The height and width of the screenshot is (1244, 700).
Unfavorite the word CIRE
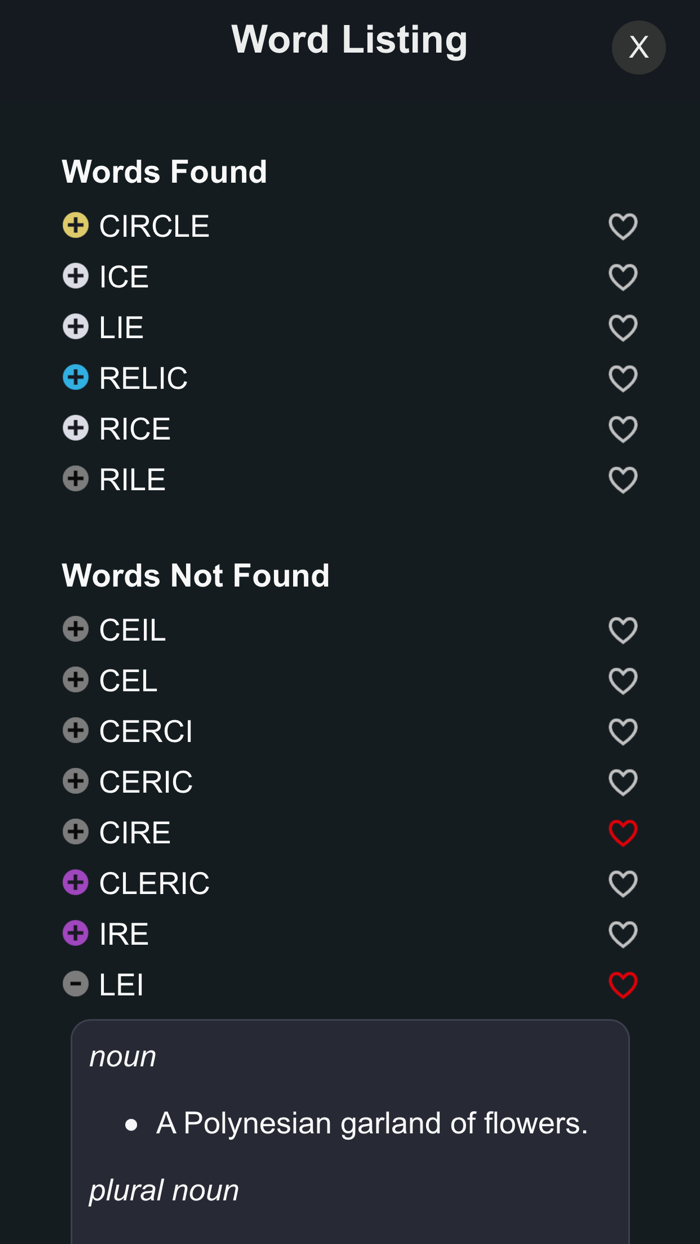623,832
